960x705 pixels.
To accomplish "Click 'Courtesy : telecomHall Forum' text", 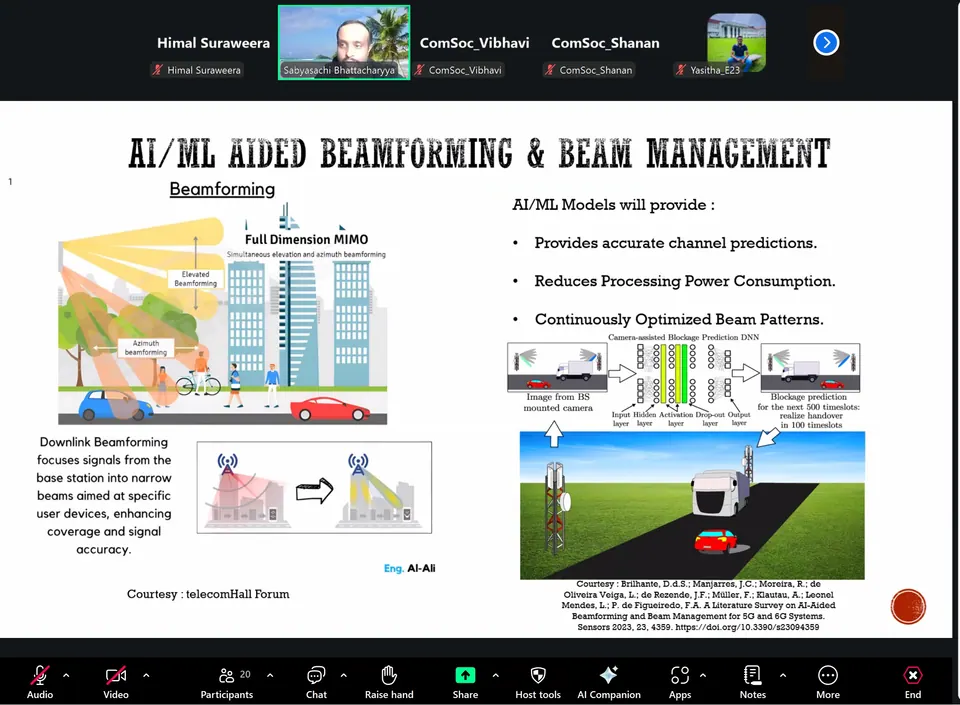I will click(x=208, y=594).
